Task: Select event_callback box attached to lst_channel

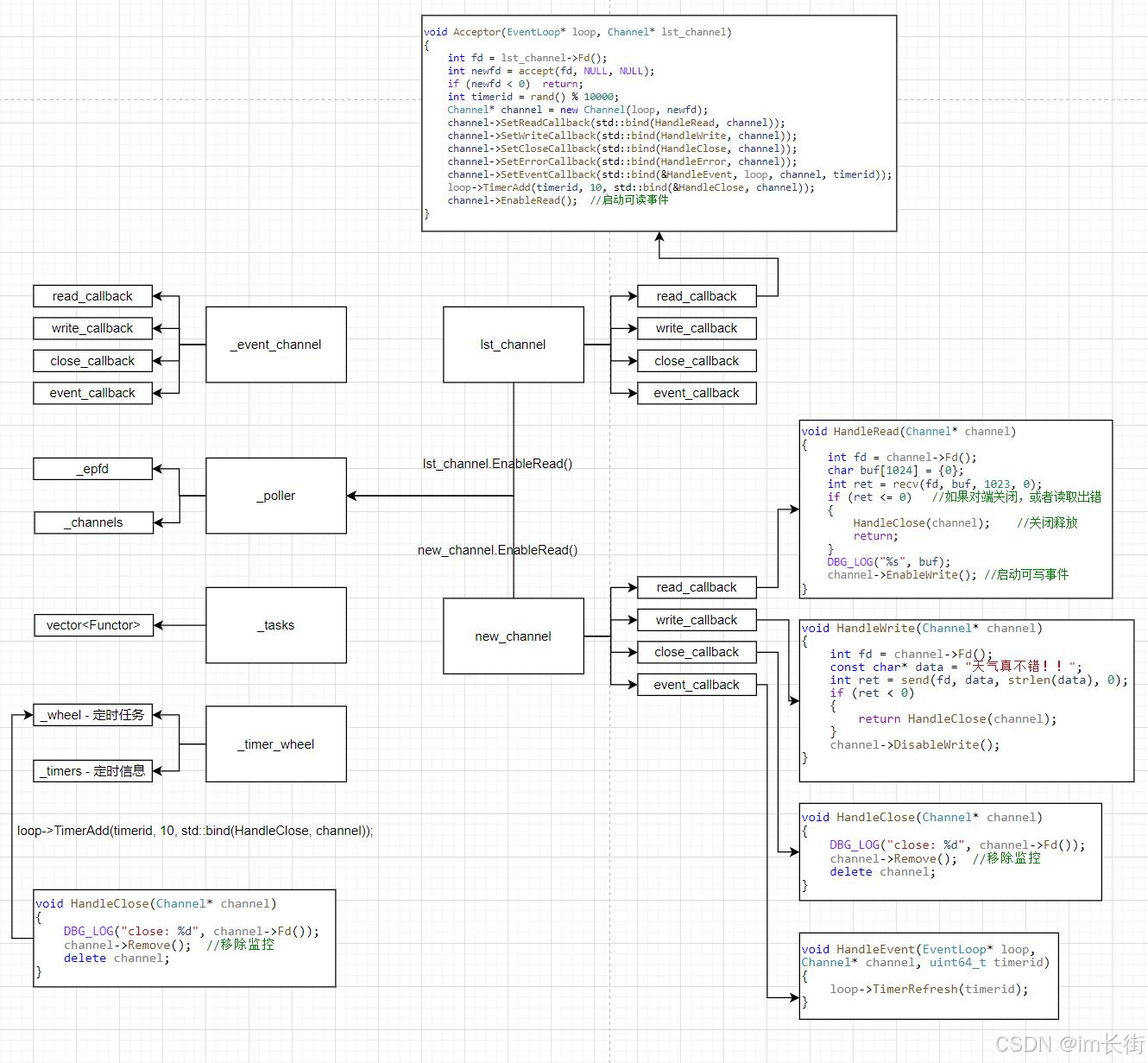Action: click(697, 393)
